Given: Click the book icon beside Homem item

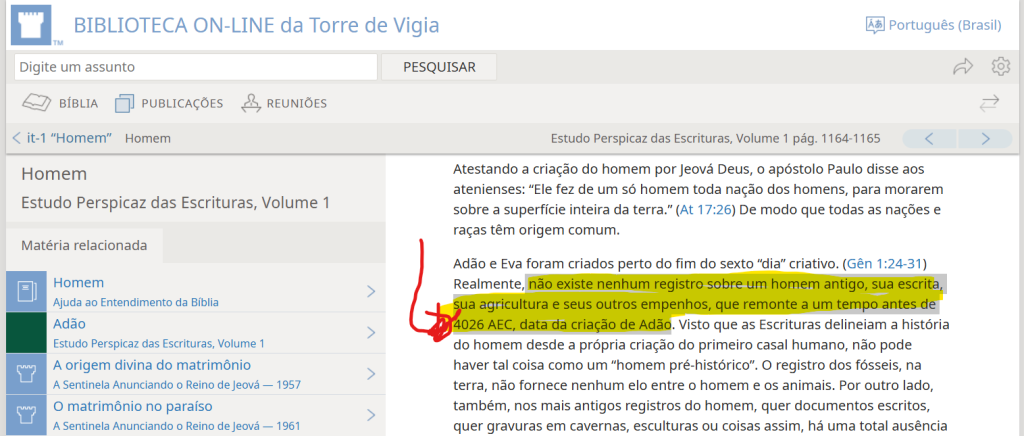Looking at the screenshot, I should click(x=26, y=291).
